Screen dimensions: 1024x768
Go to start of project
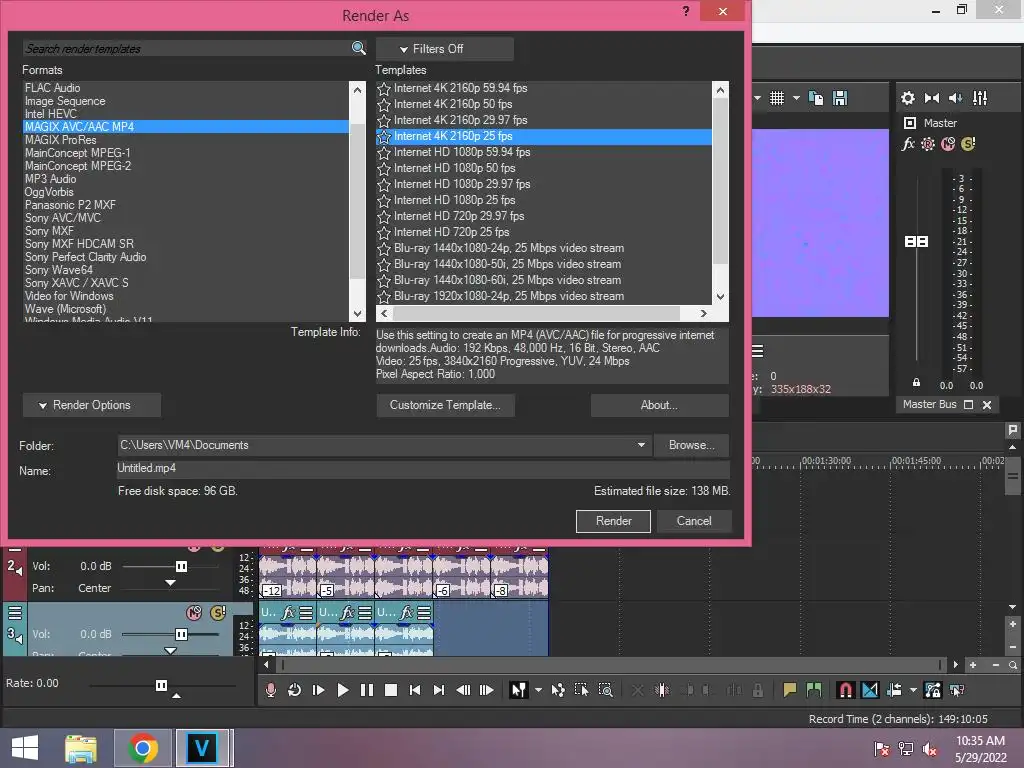[x=415, y=690]
